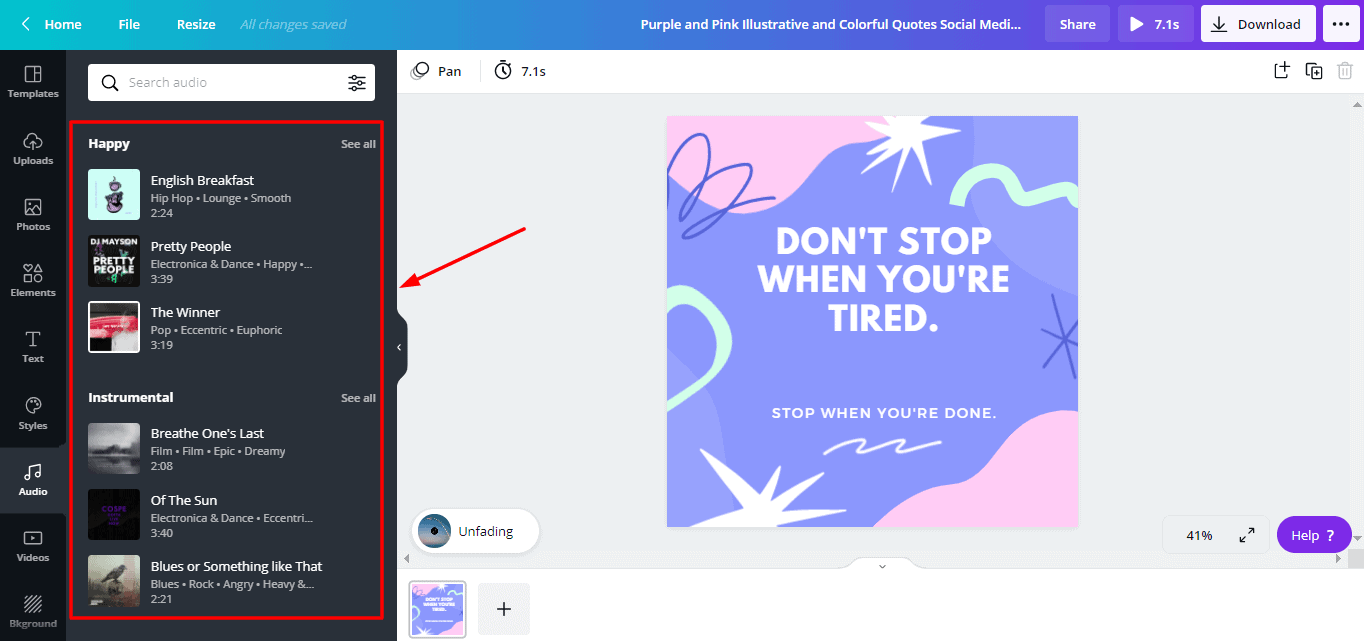Type in the Search audio field
This screenshot has height=641, width=1364.
pyautogui.click(x=230, y=83)
